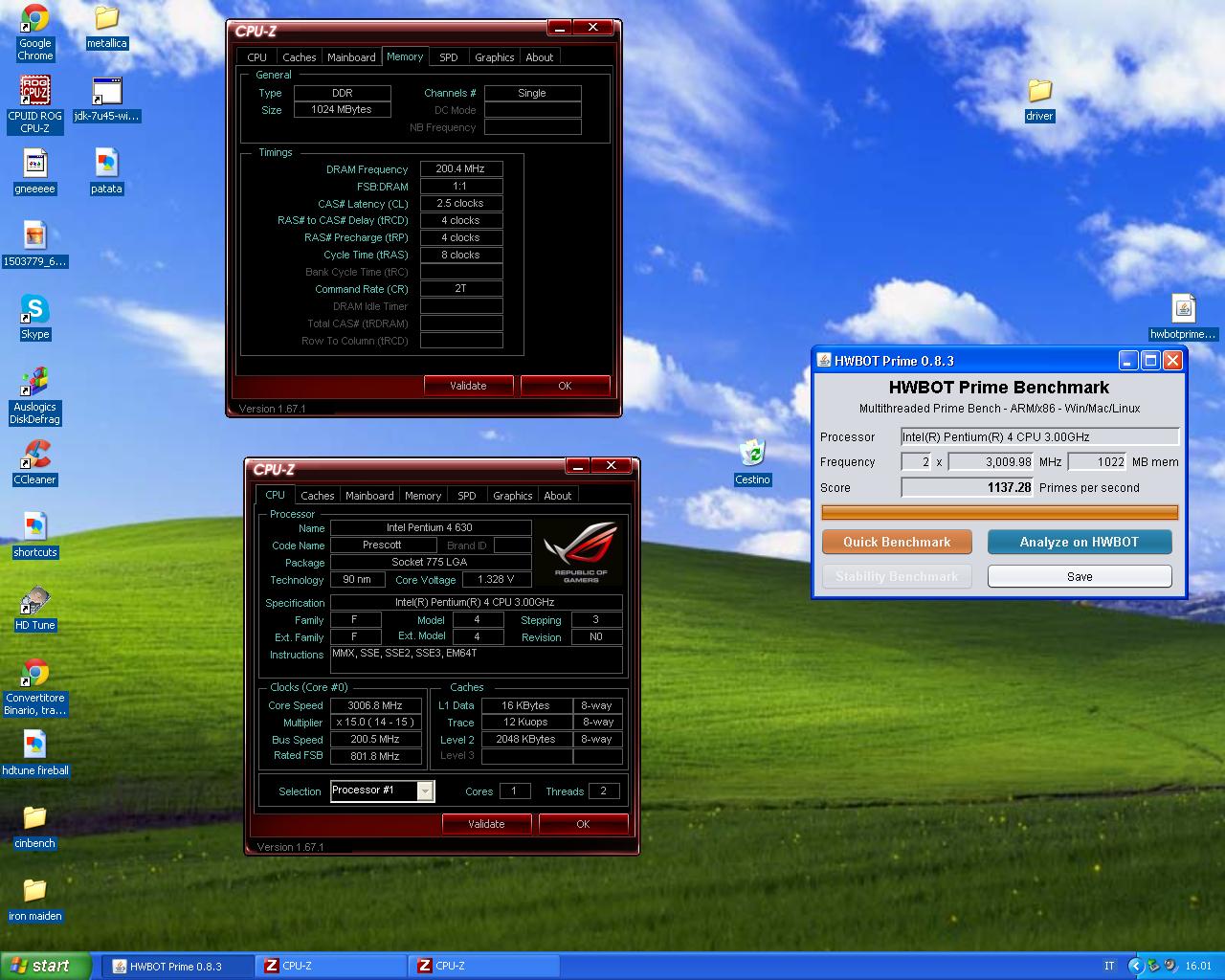Open CPU tab in upper CPU-Z window
Viewport: 1225px width, 980px height.
[257, 57]
